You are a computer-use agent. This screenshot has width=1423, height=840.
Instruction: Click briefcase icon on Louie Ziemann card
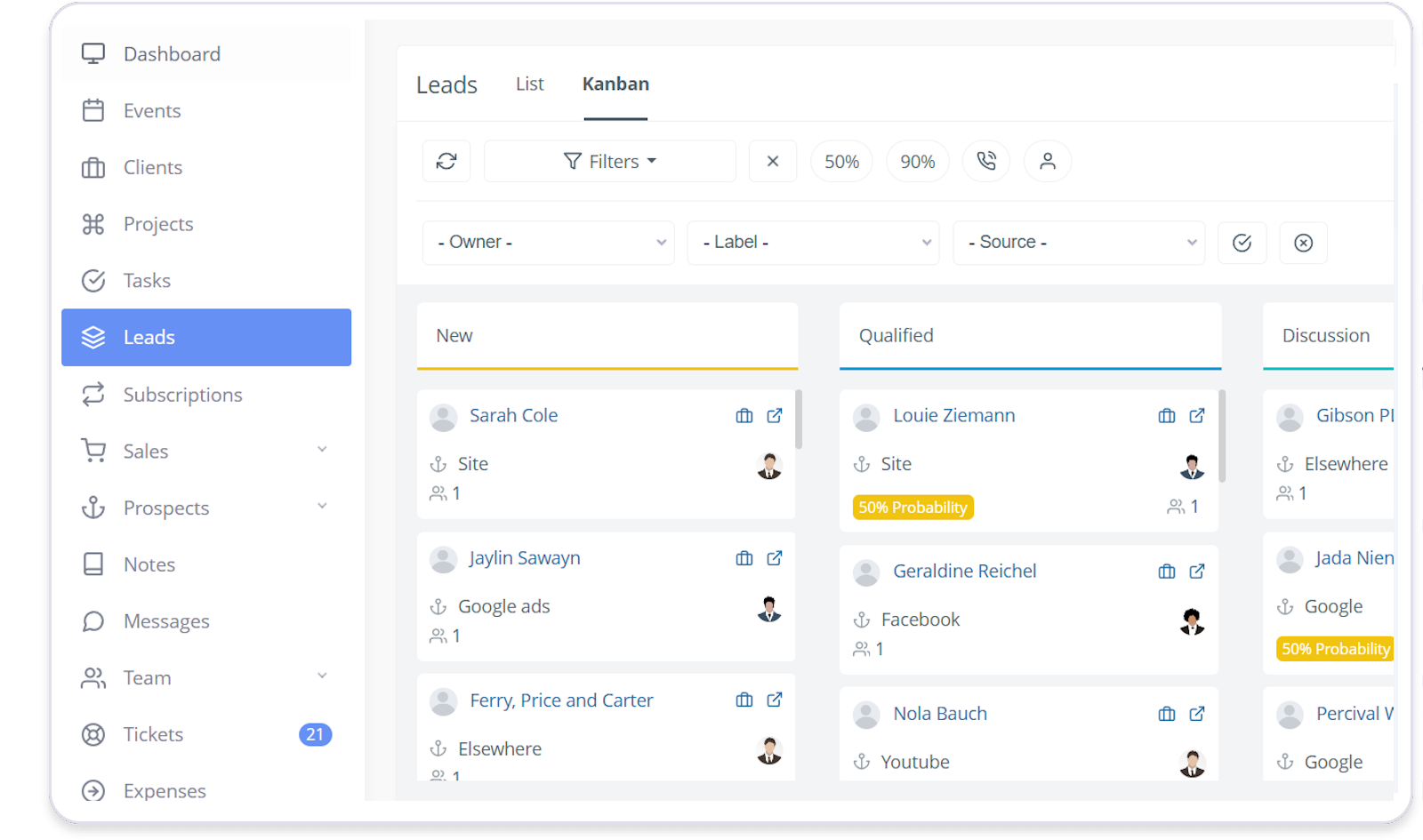(1167, 415)
